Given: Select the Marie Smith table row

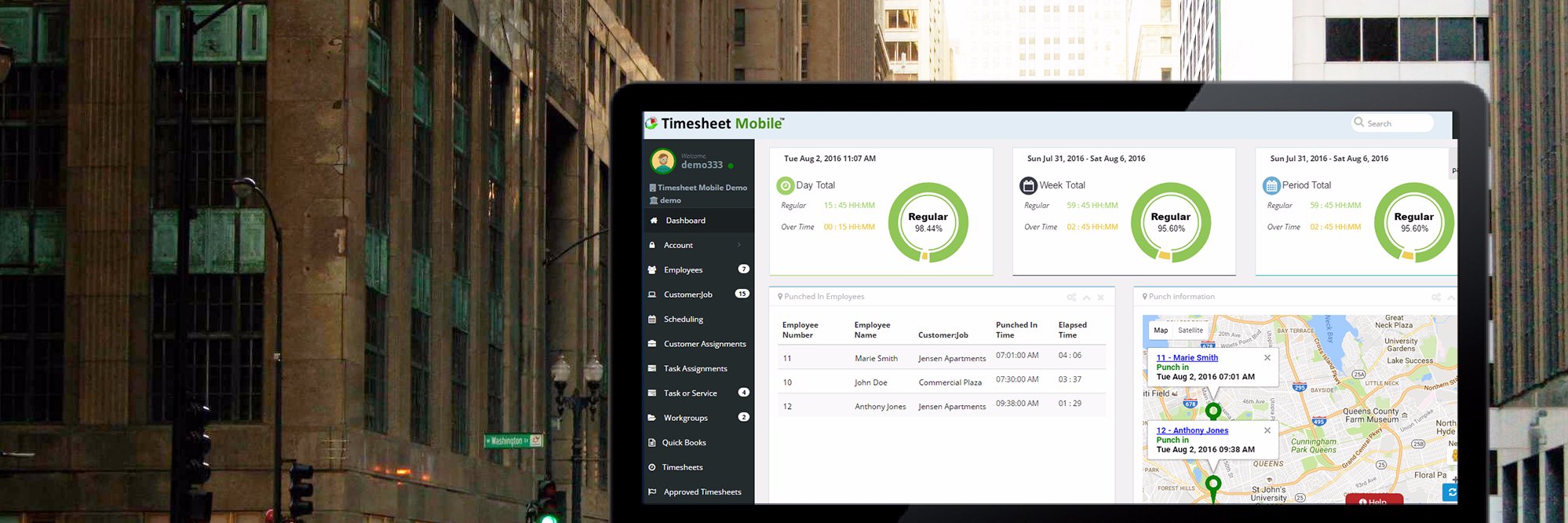Looking at the screenshot, I should click(942, 357).
